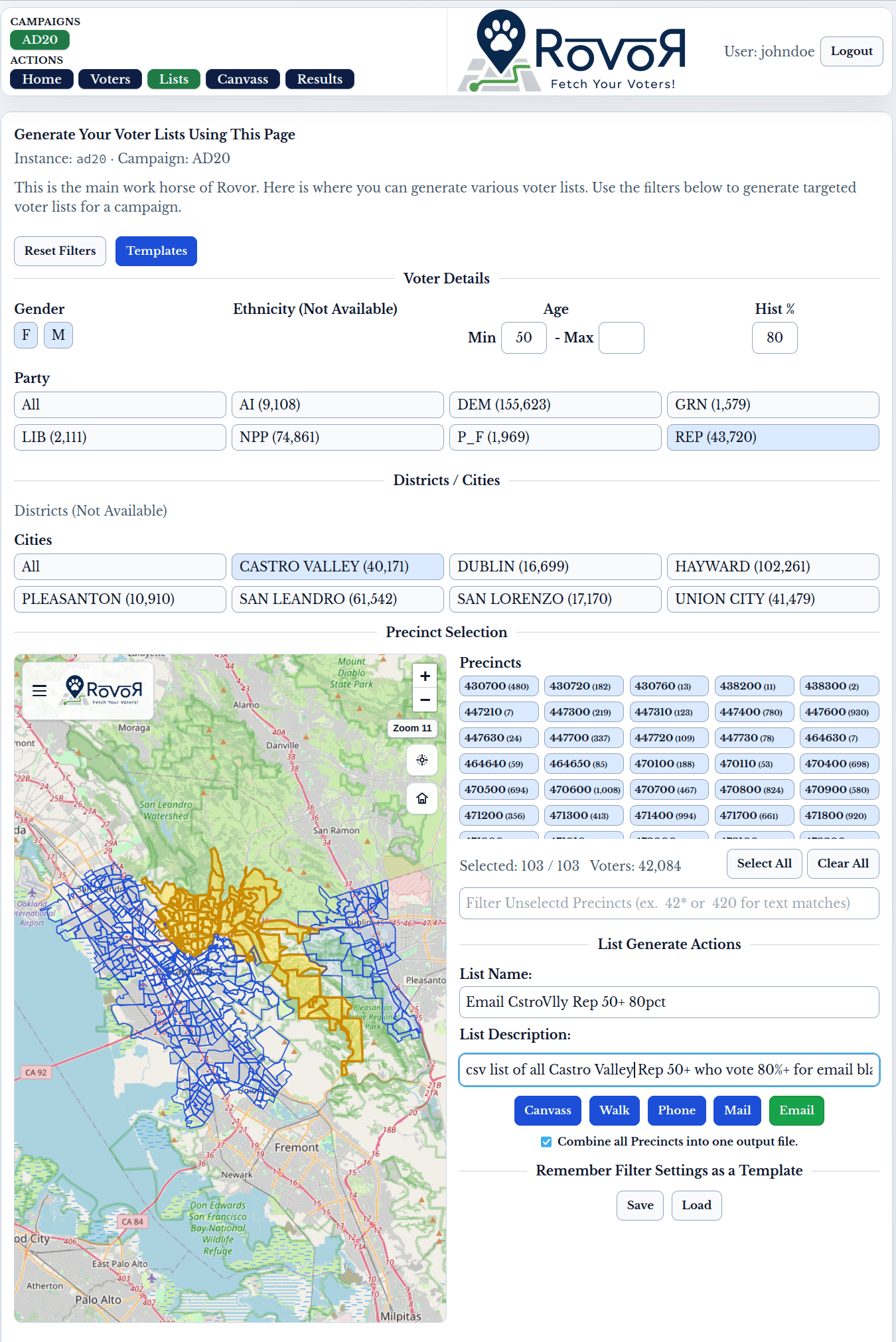Click the locate-me crosshair map icon
Image resolution: width=896 pixels, height=1342 pixels.
(422, 760)
